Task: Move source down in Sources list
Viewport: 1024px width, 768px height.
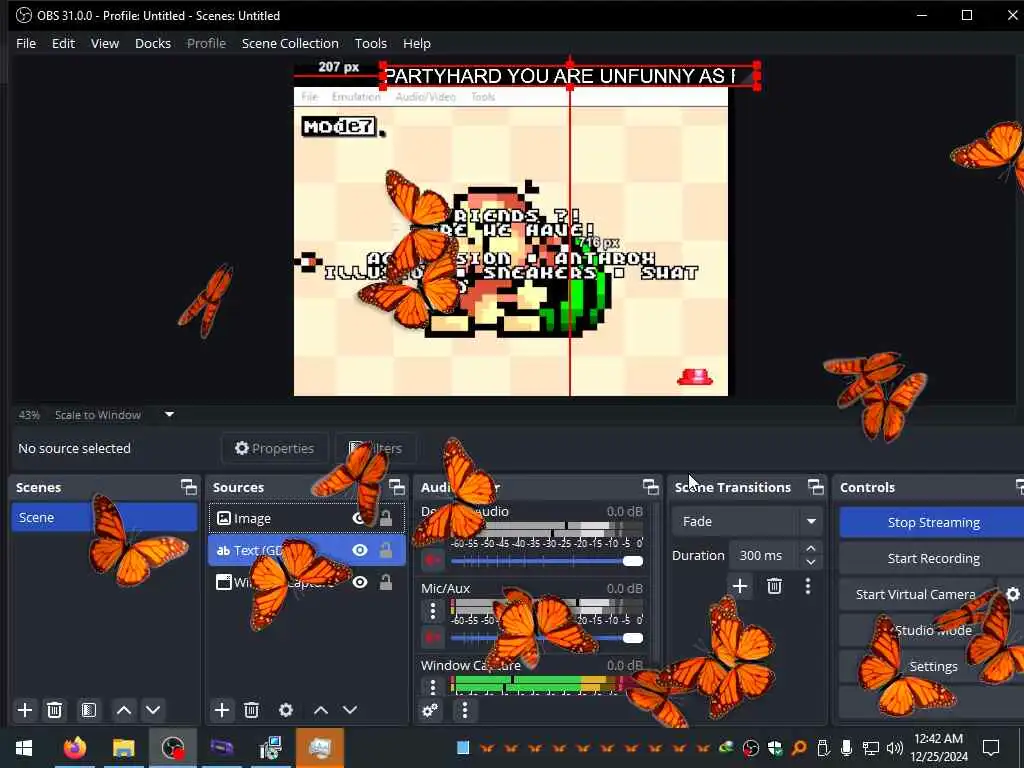Action: pos(350,710)
